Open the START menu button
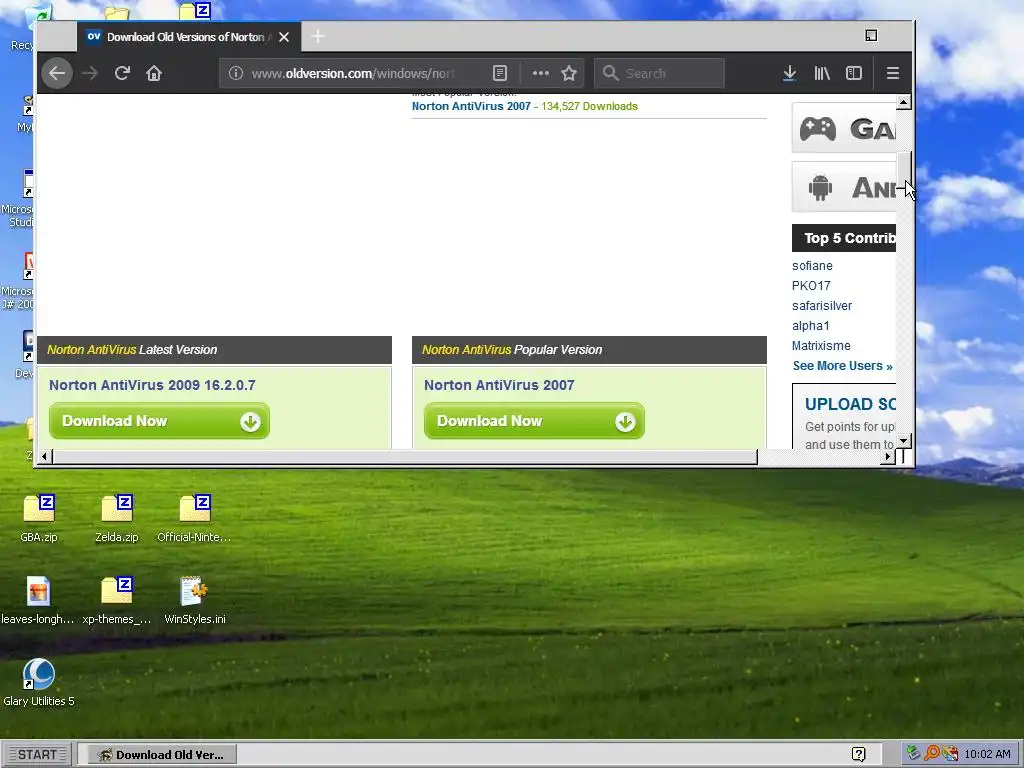This screenshot has height=768, width=1024. point(37,754)
